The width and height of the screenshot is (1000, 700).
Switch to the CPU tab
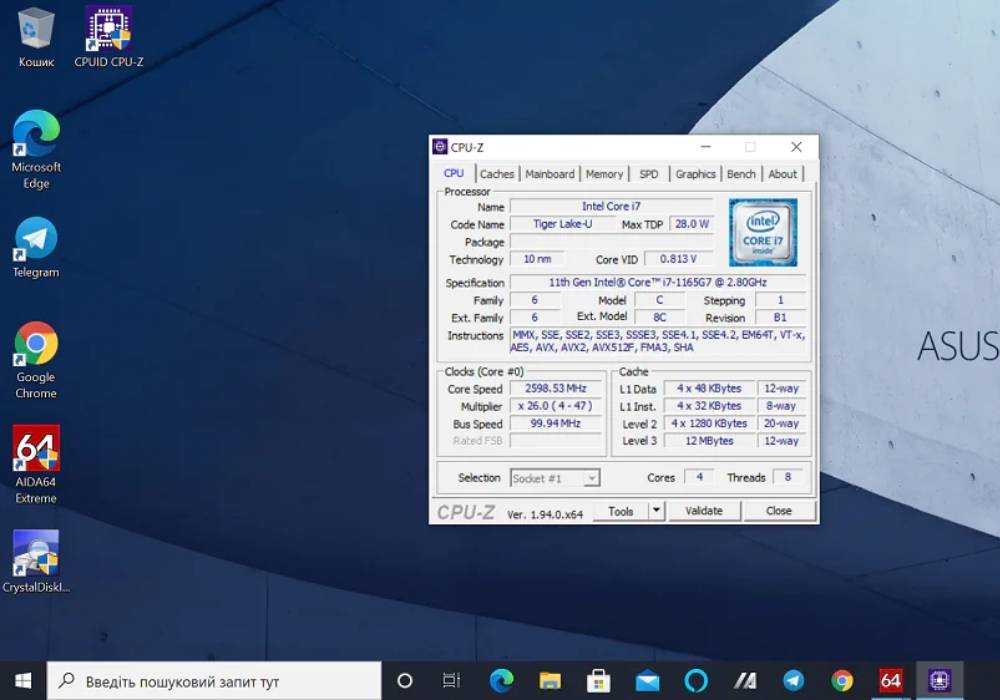(454, 173)
